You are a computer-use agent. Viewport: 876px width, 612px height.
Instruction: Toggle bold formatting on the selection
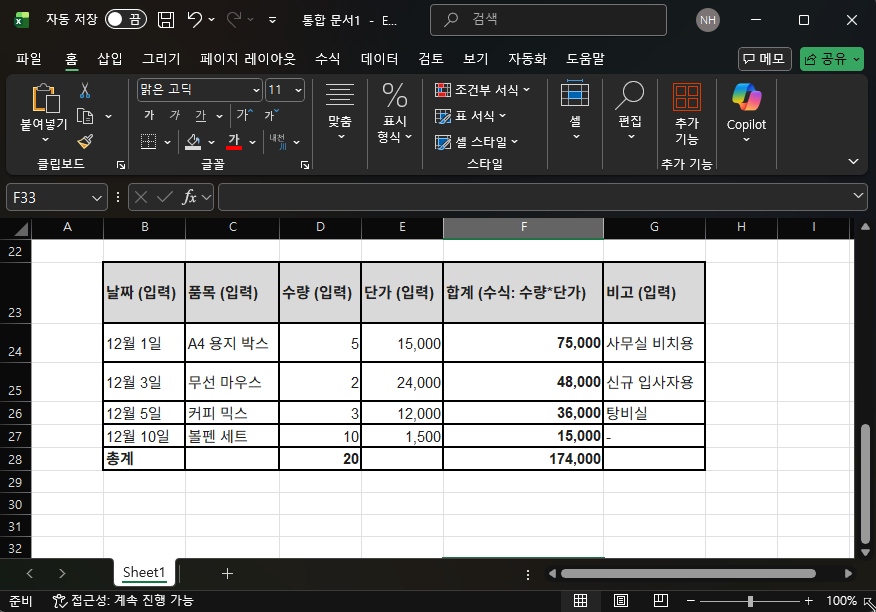pyautogui.click(x=151, y=114)
